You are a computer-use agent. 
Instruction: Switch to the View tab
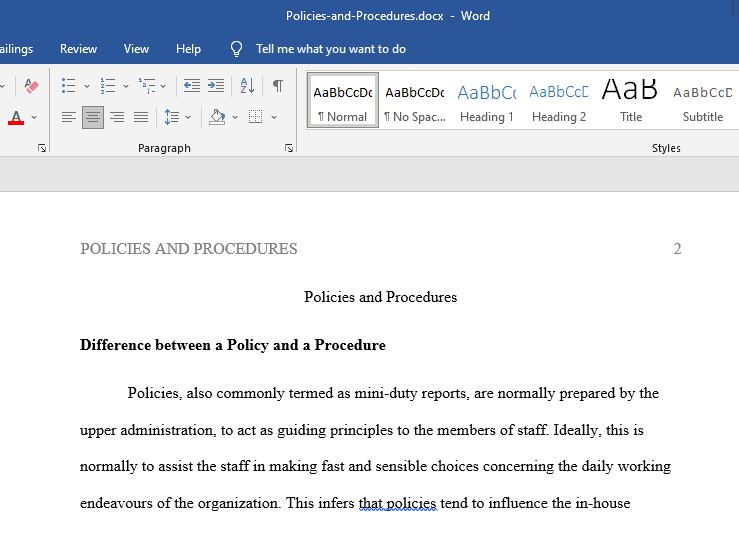point(136,49)
